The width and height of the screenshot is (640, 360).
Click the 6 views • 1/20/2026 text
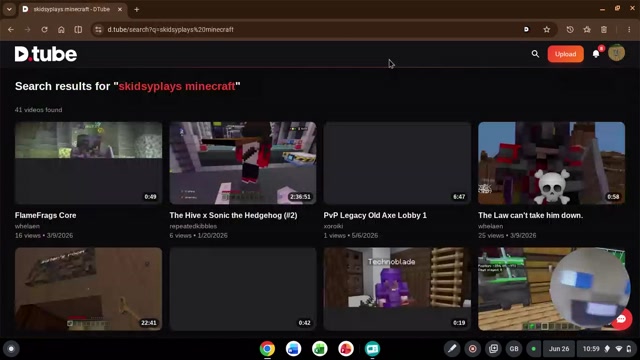point(198,236)
